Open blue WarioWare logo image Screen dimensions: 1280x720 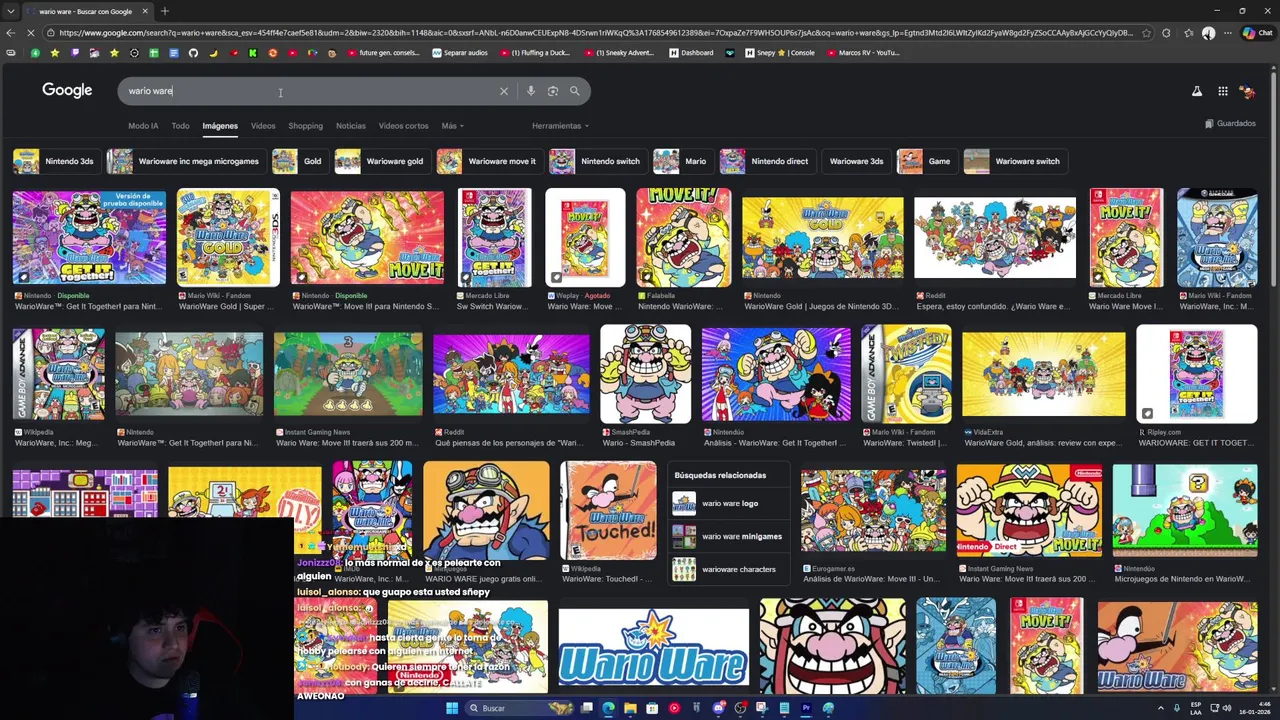(653, 647)
